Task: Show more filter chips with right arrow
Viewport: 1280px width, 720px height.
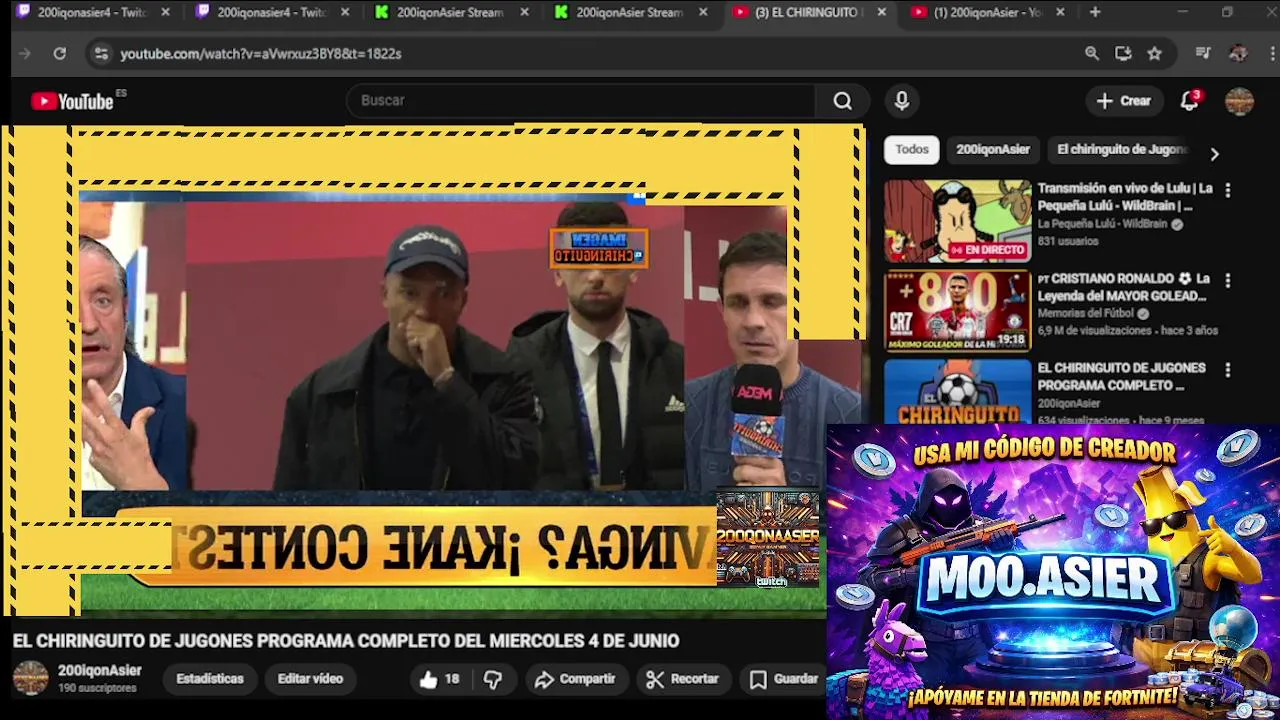Action: 1214,154
